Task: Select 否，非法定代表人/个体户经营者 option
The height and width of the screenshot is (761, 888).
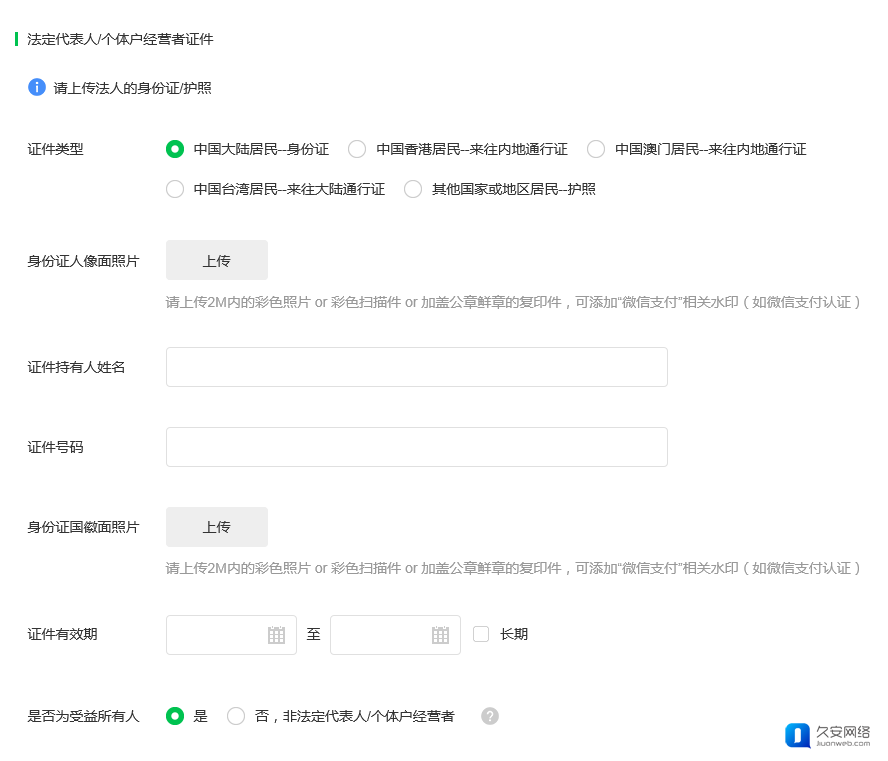Action: tap(236, 716)
